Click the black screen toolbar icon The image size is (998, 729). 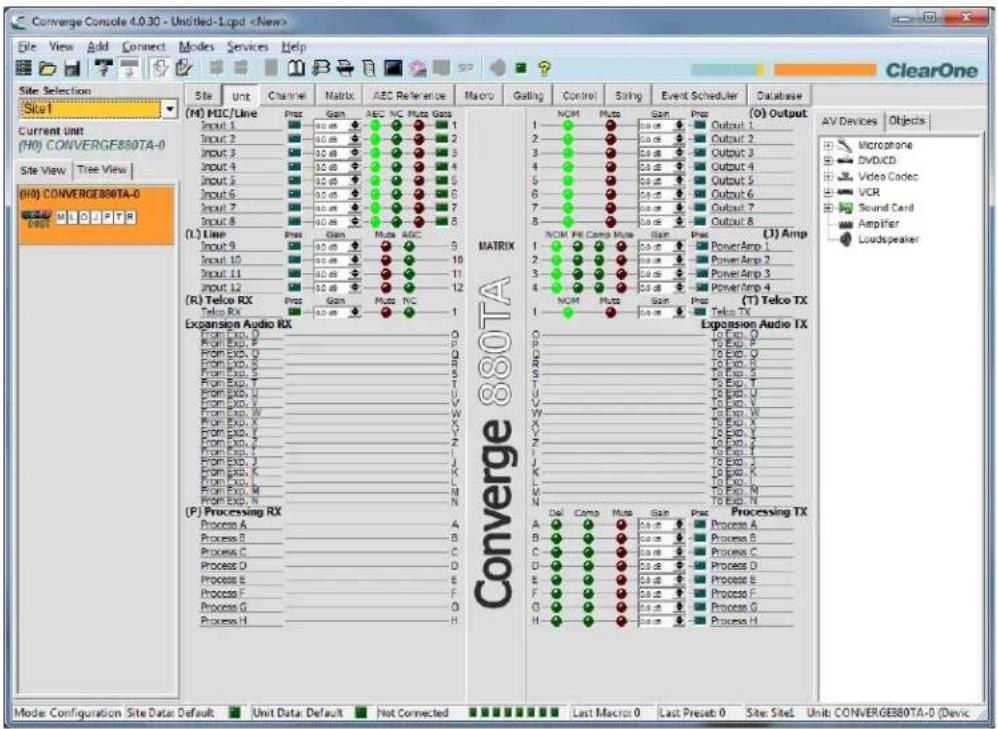click(393, 67)
